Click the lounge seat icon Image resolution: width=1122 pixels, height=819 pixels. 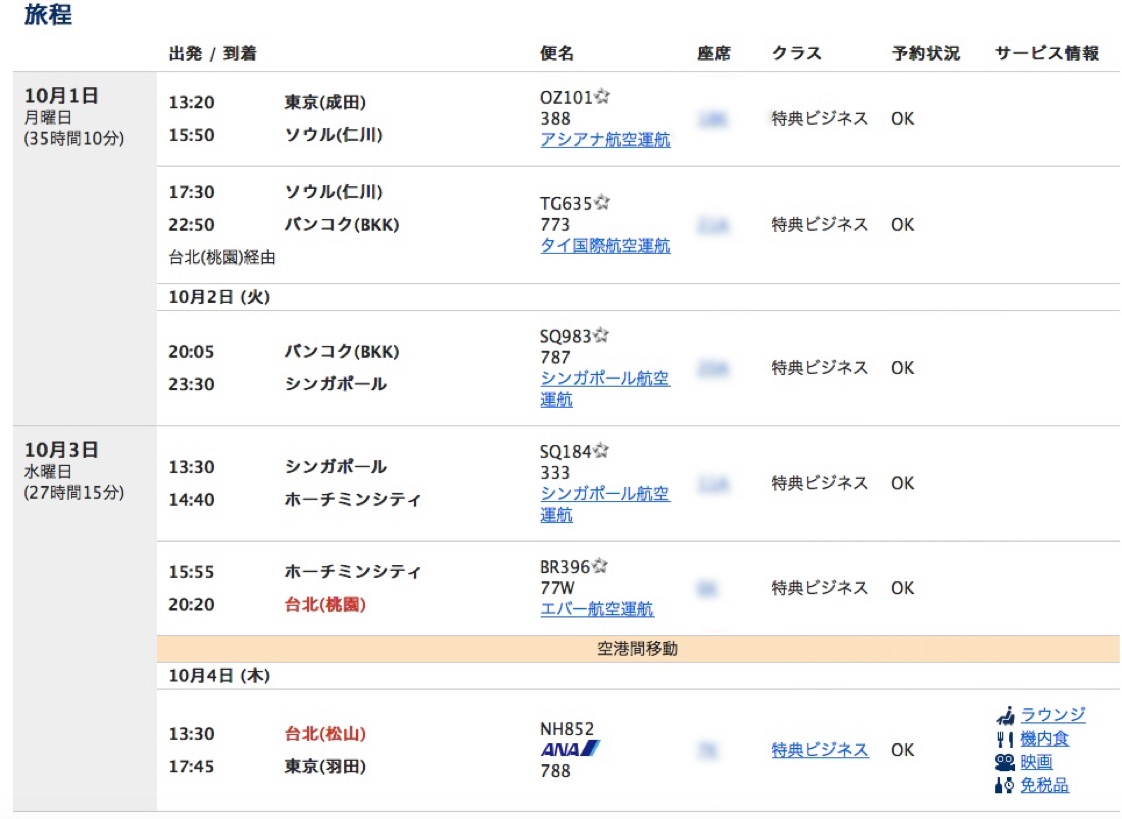tap(1005, 715)
